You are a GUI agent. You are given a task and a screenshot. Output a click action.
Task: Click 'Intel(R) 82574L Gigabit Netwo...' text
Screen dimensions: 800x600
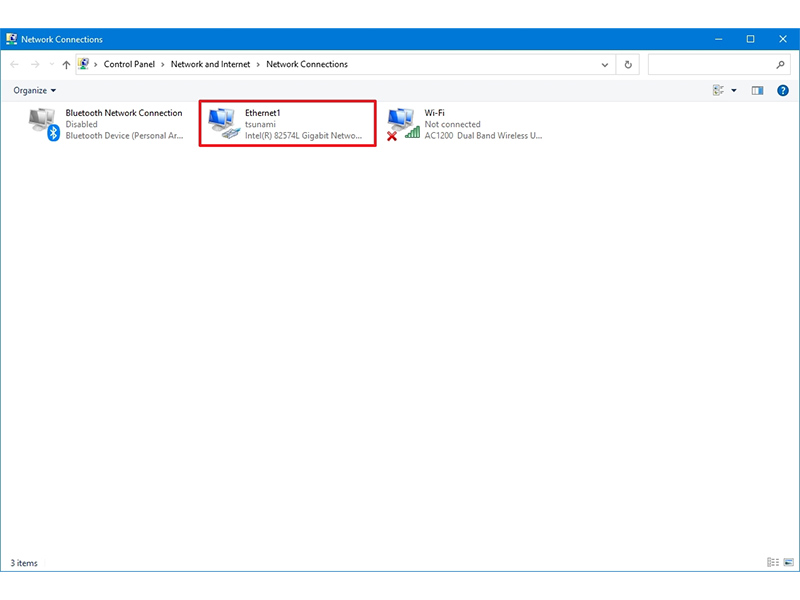click(303, 136)
